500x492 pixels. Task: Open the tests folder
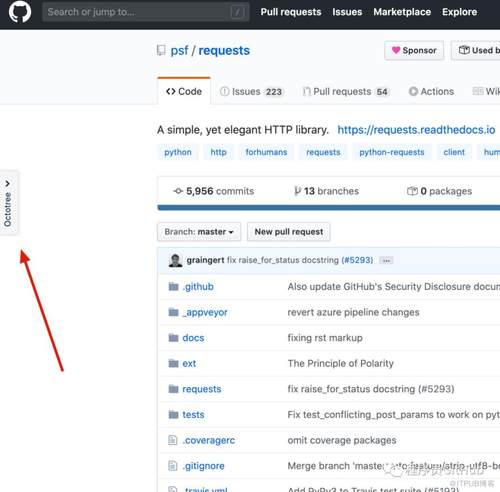[193, 415]
